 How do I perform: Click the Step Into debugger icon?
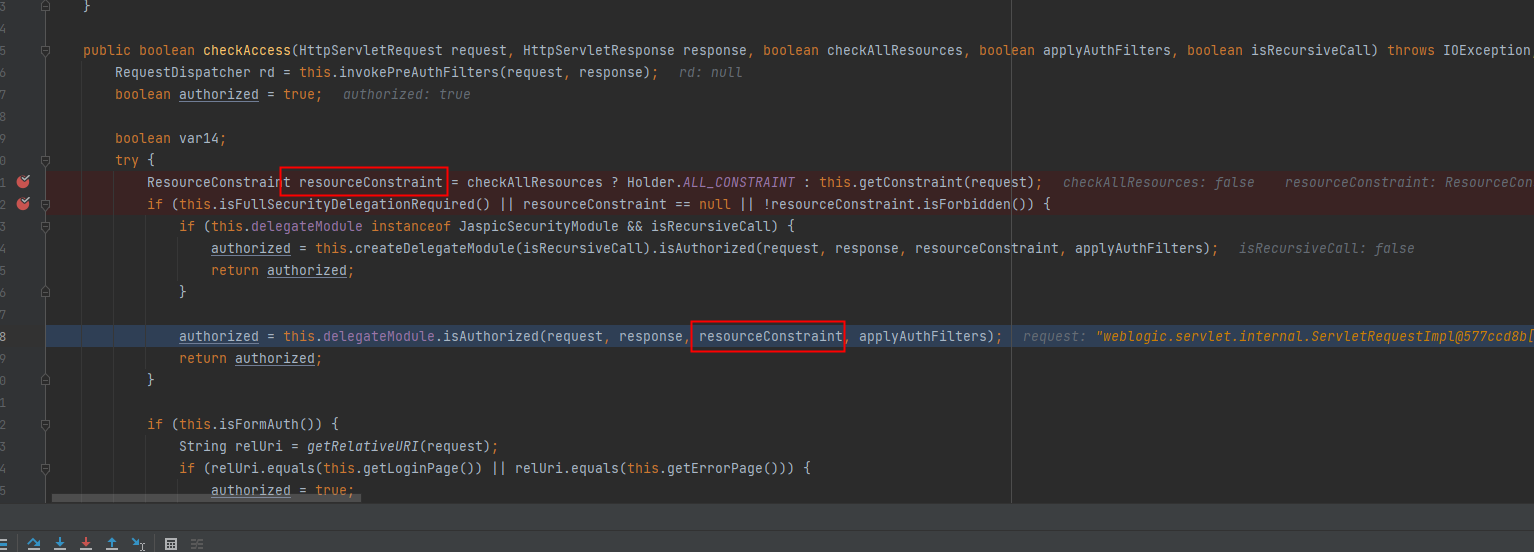coord(60,543)
